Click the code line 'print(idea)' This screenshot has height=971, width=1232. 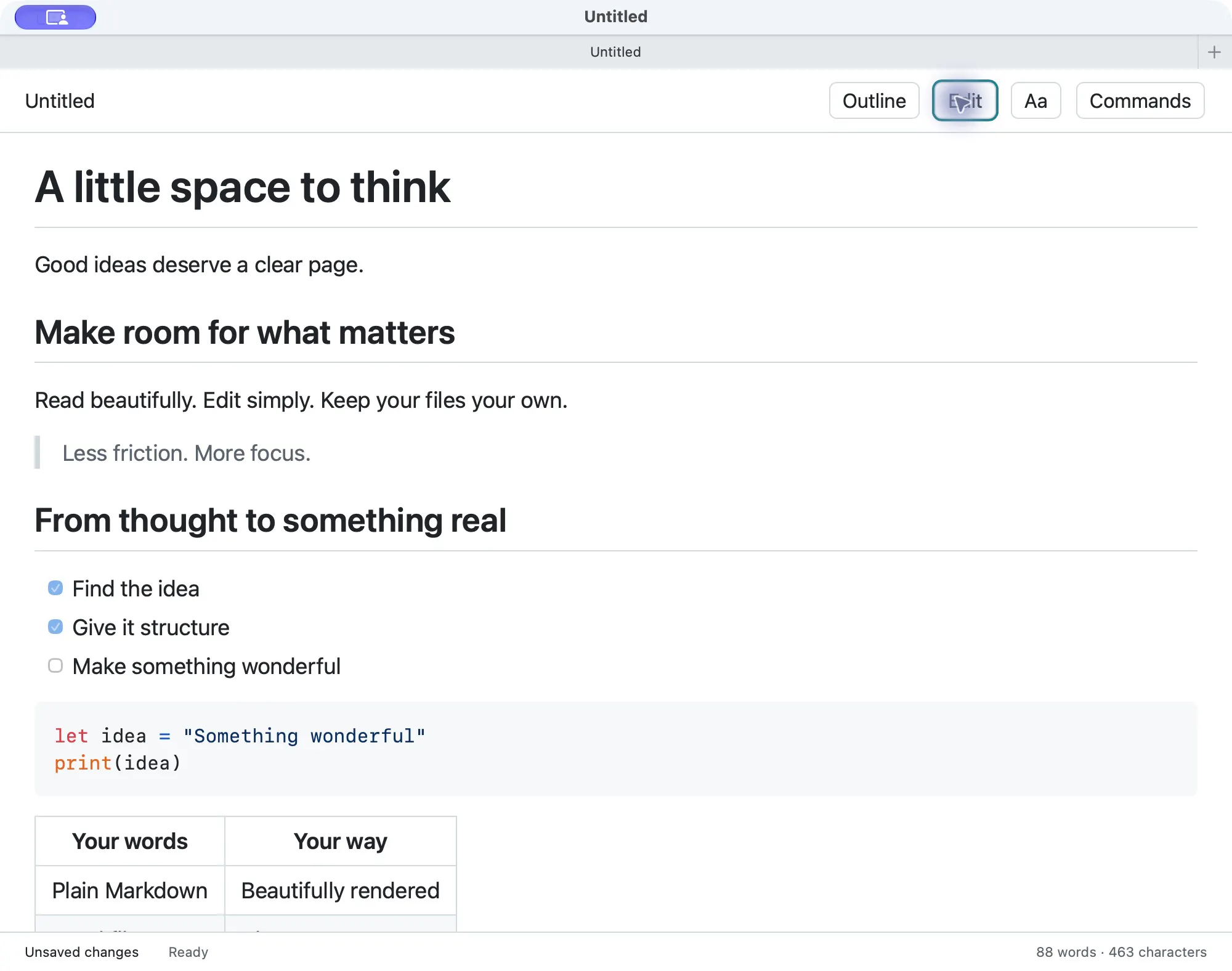coord(118,763)
